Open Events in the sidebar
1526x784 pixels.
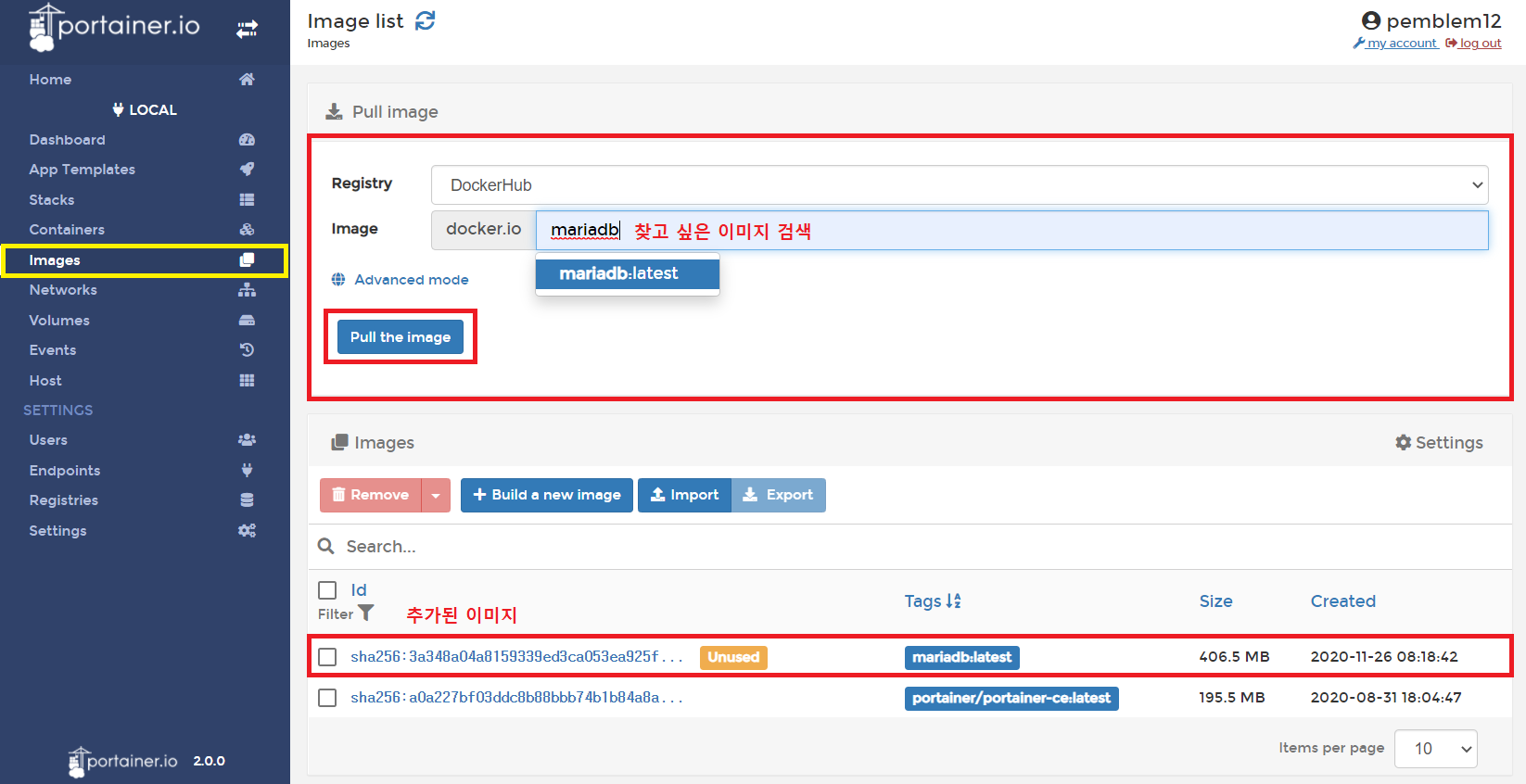(x=53, y=350)
